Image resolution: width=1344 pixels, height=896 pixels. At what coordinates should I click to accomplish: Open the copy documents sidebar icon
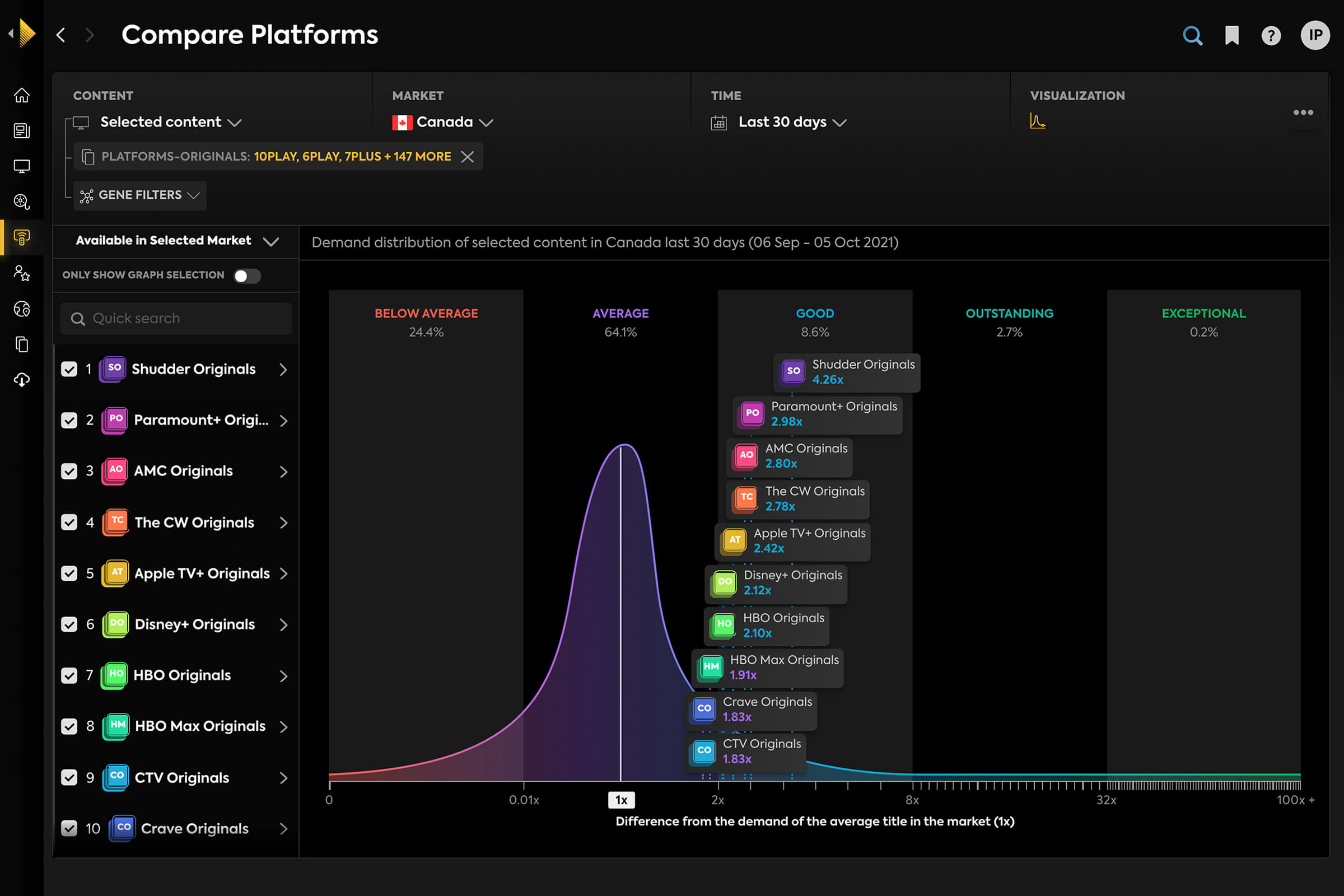pyautogui.click(x=22, y=344)
